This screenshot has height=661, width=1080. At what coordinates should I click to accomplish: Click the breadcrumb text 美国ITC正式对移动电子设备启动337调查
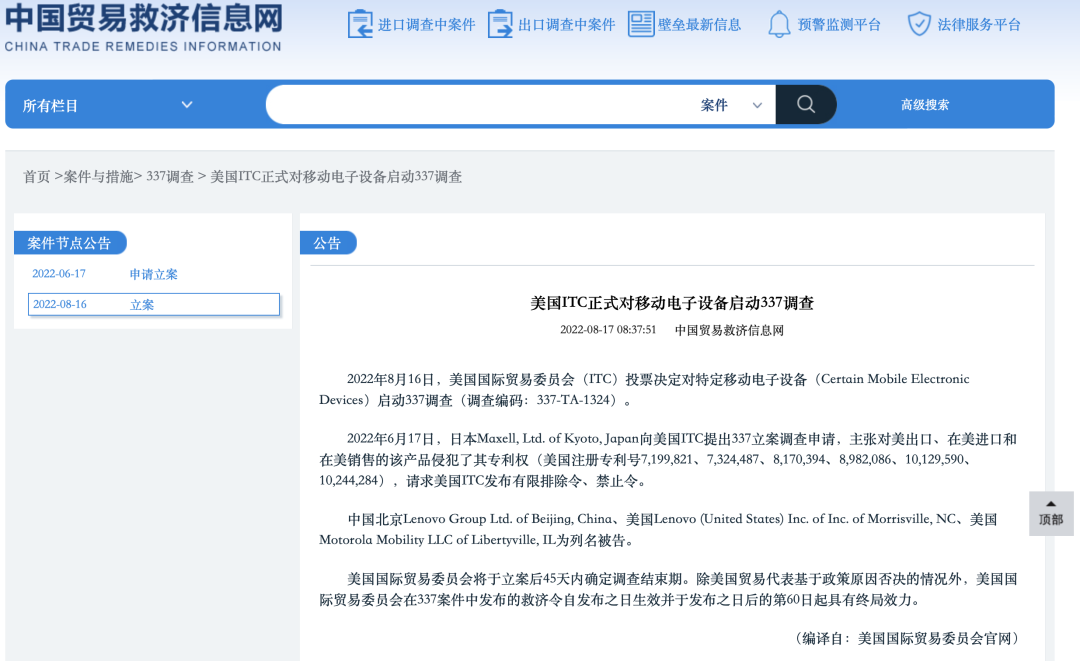(x=336, y=177)
